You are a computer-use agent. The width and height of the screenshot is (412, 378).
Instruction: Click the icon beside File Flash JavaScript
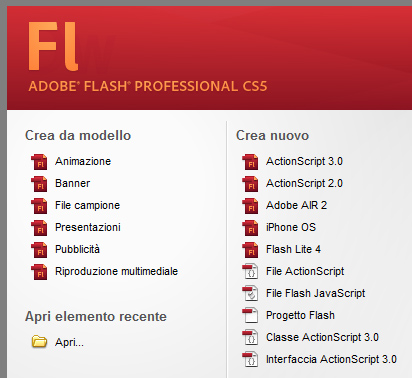(250, 293)
